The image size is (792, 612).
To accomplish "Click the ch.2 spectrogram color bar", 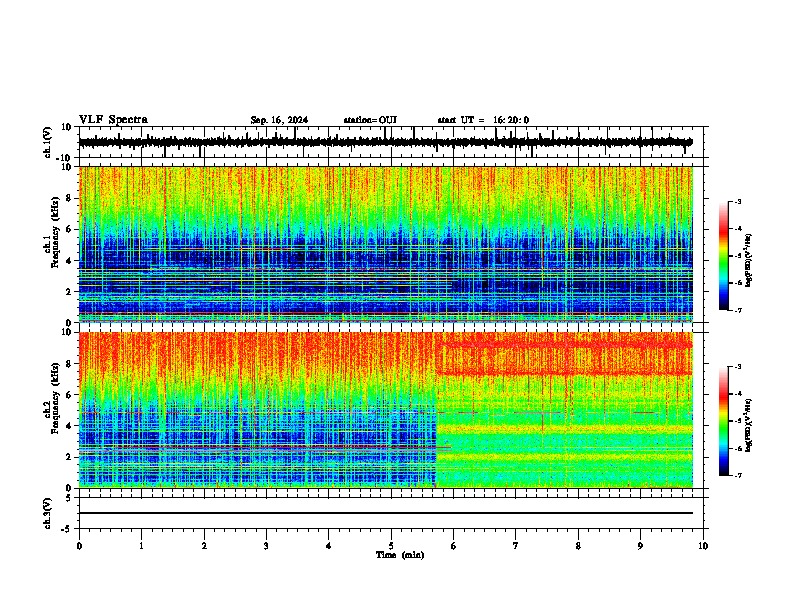I will (x=723, y=421).
